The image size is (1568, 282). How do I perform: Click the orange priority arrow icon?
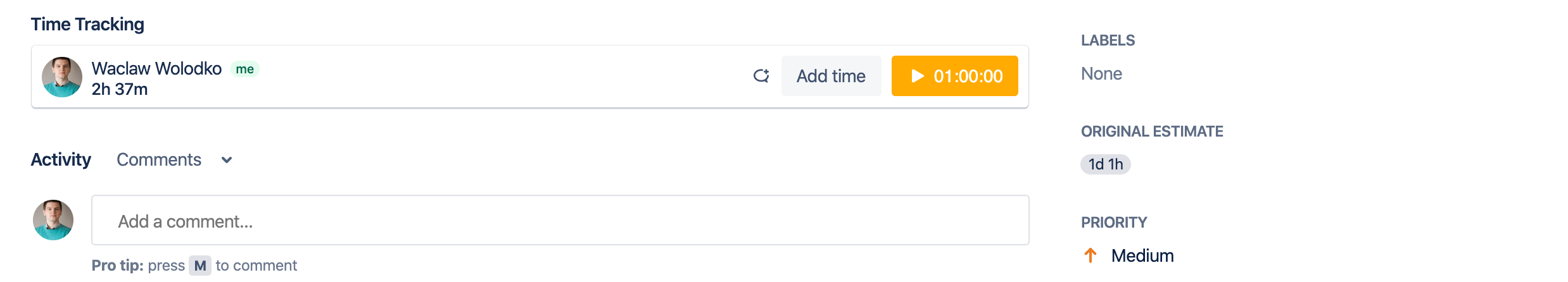[x=1091, y=255]
